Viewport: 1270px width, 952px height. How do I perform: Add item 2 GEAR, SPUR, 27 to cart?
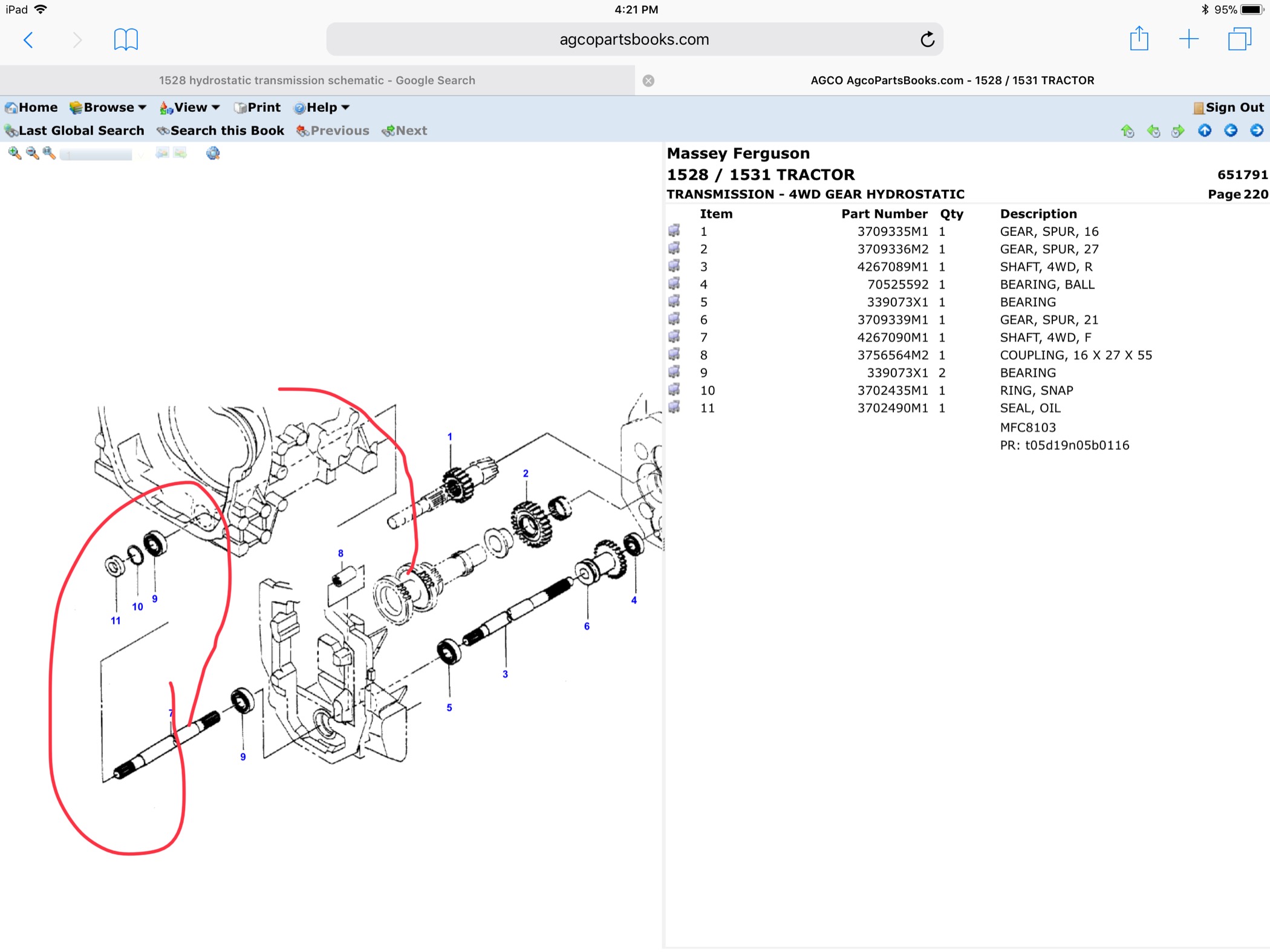click(x=674, y=248)
